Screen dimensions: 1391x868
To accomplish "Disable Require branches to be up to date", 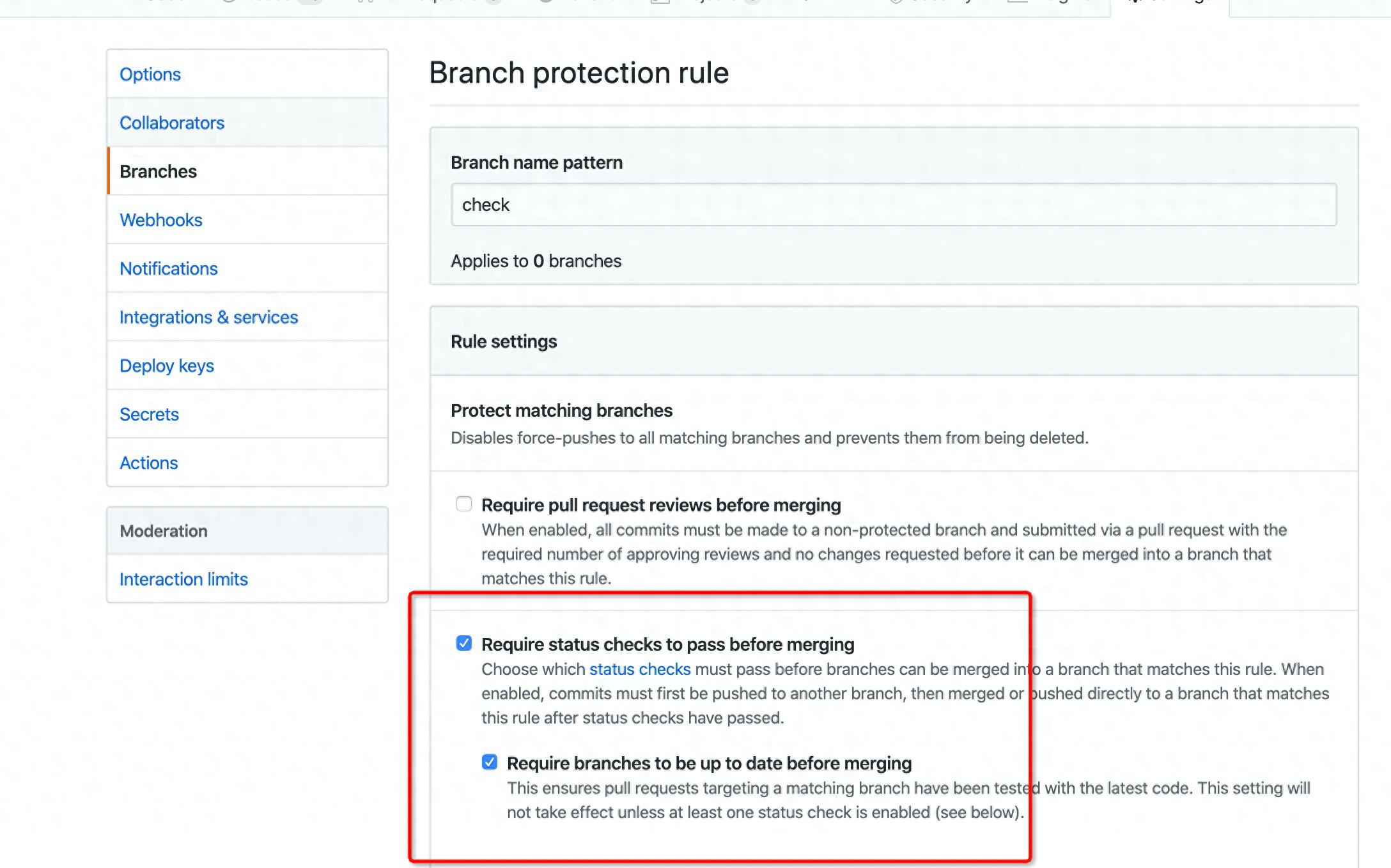I will [490, 762].
